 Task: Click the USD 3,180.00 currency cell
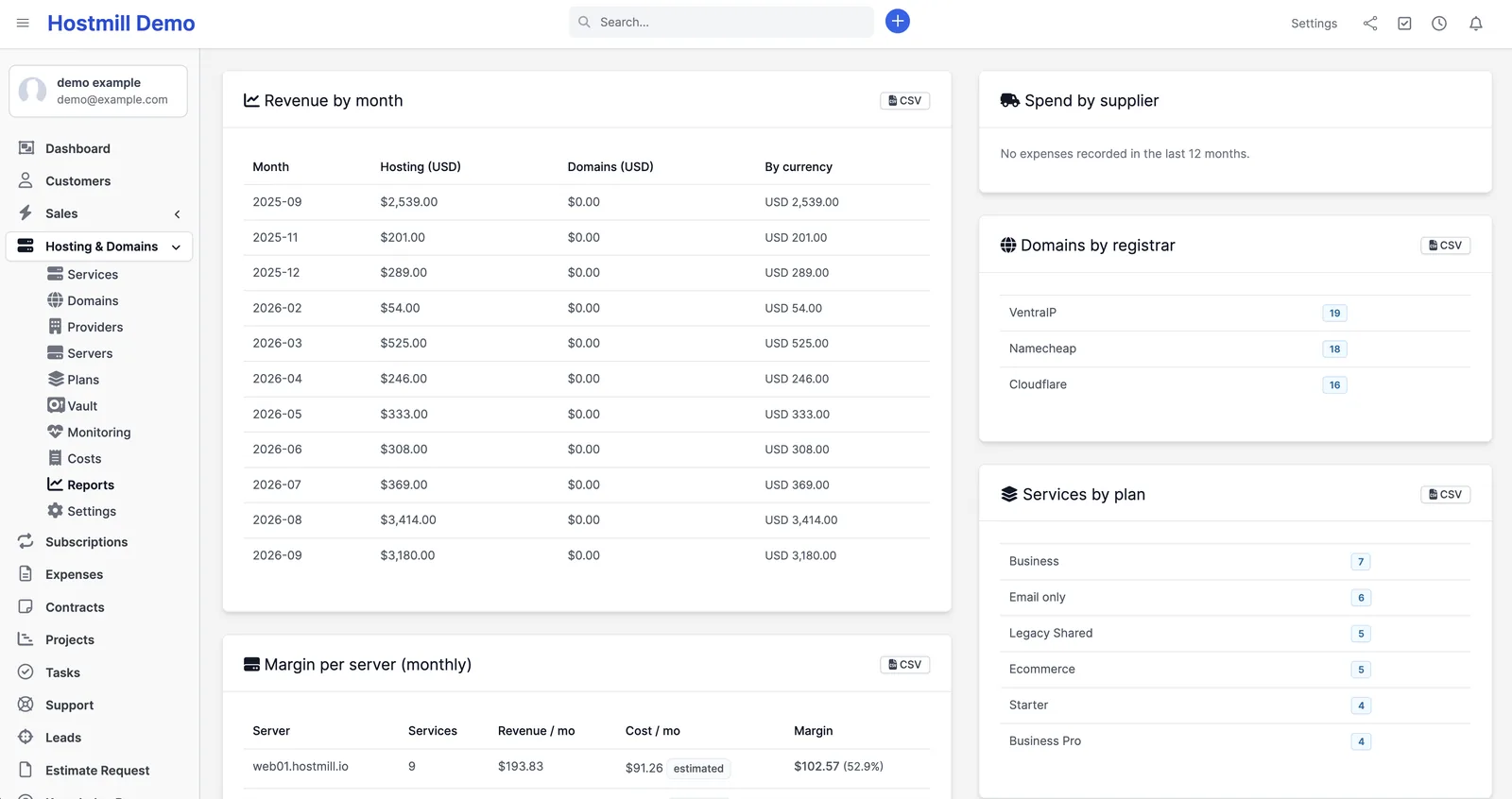pyautogui.click(x=800, y=555)
